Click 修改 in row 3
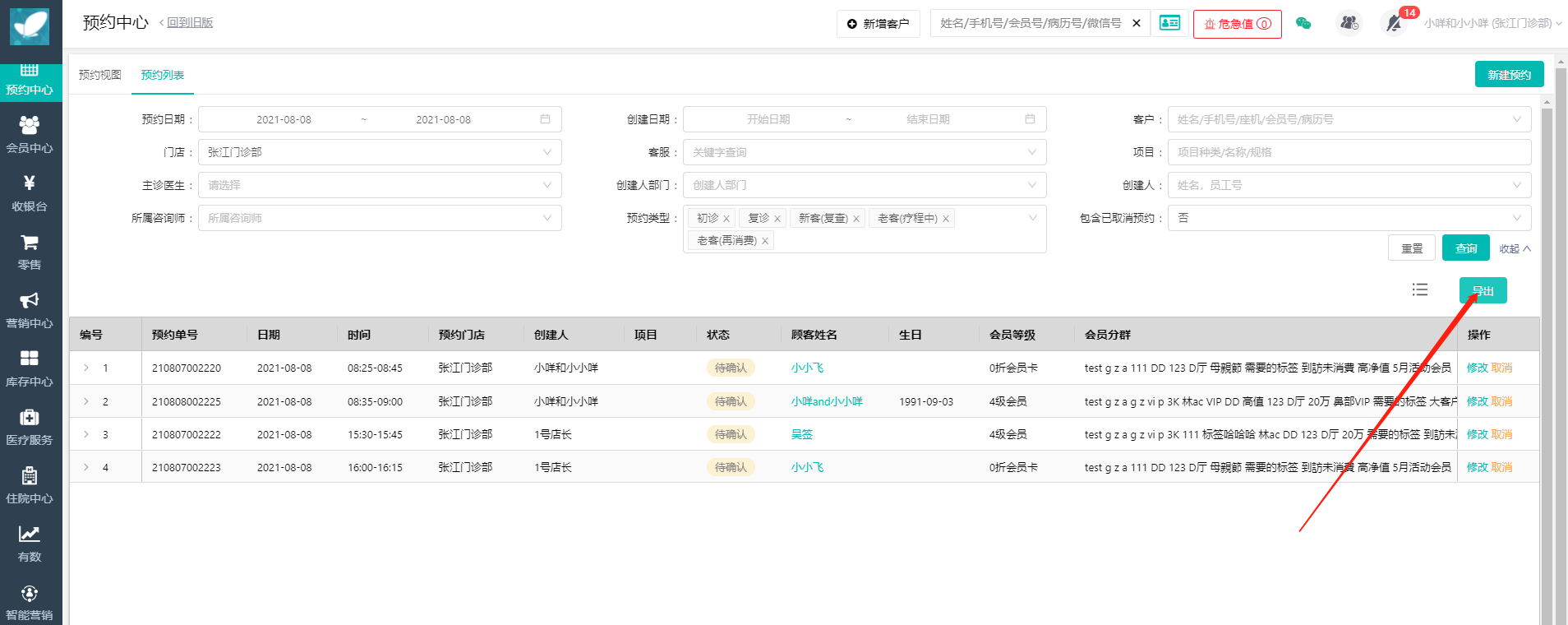Image resolution: width=1568 pixels, height=625 pixels. pyautogui.click(x=1477, y=434)
